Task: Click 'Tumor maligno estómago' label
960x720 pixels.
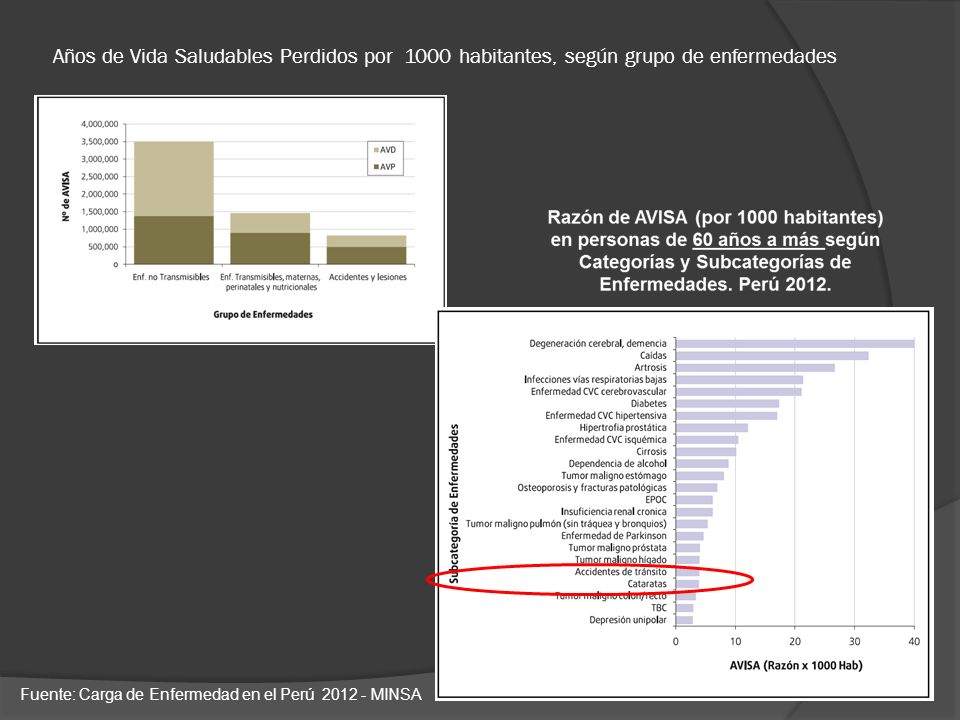Action: [x=614, y=475]
